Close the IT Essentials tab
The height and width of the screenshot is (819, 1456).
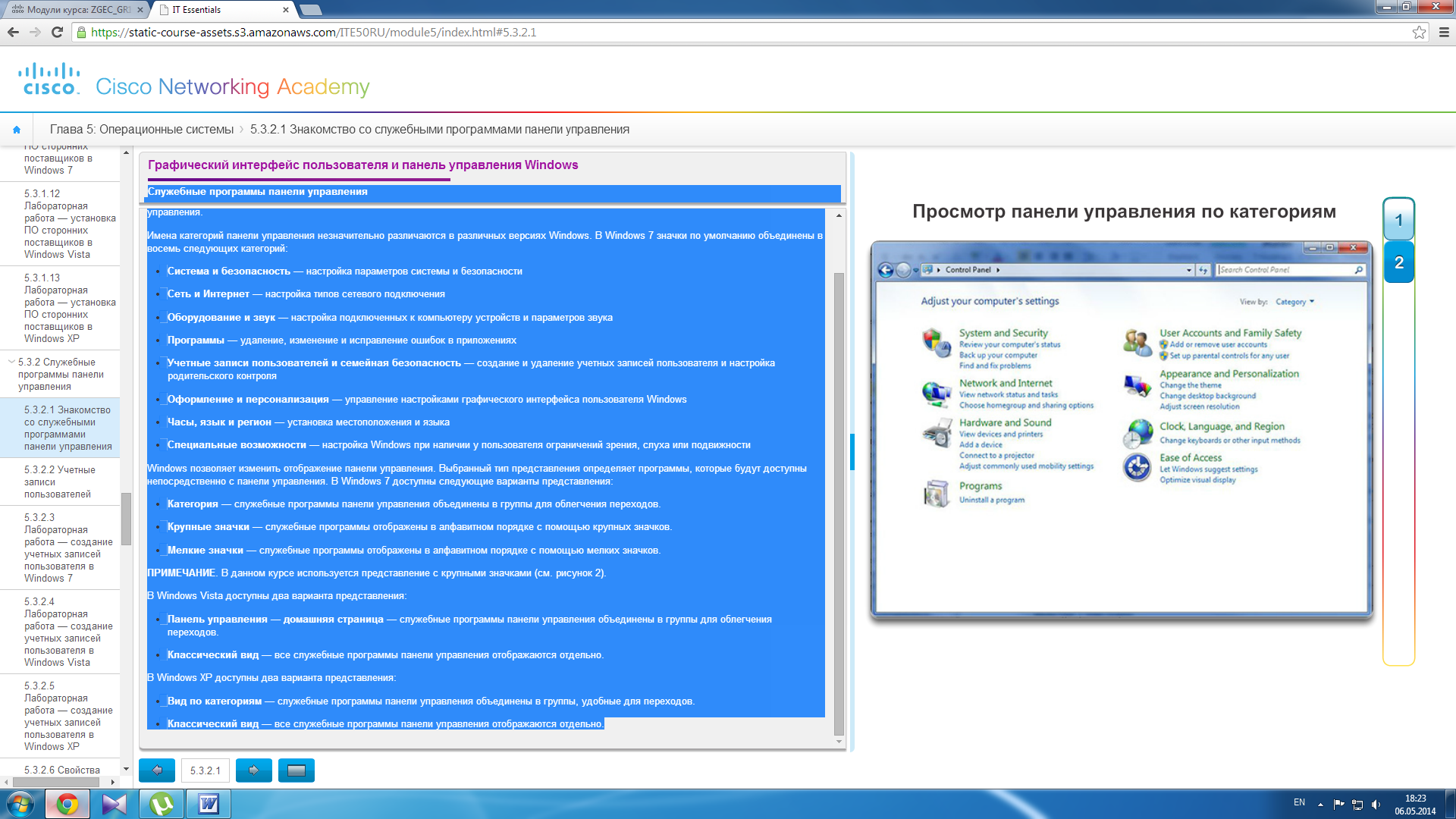(x=286, y=10)
